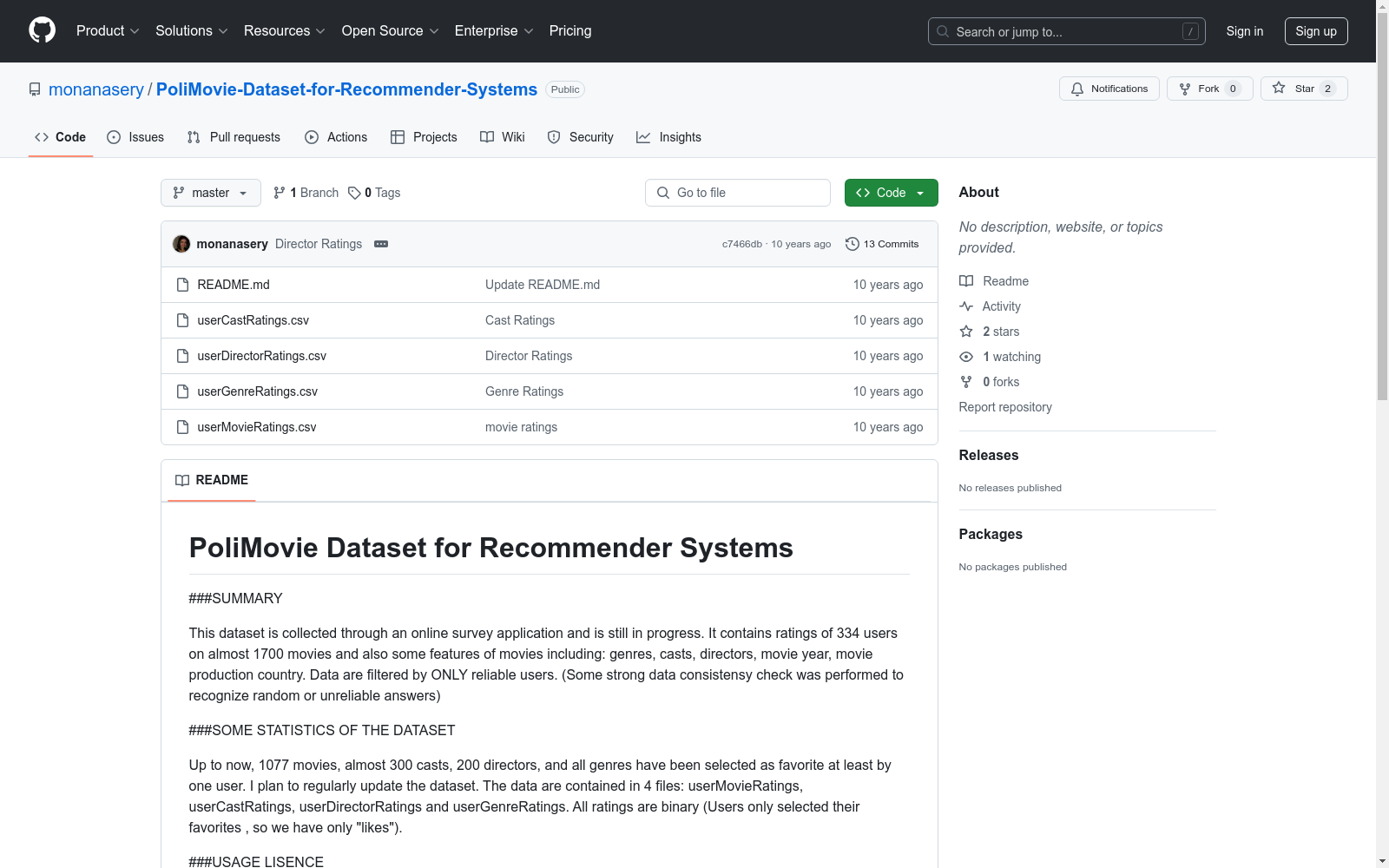Click file icon next to userDirectorRatings.csv
This screenshot has height=868, width=1389.
pos(182,356)
